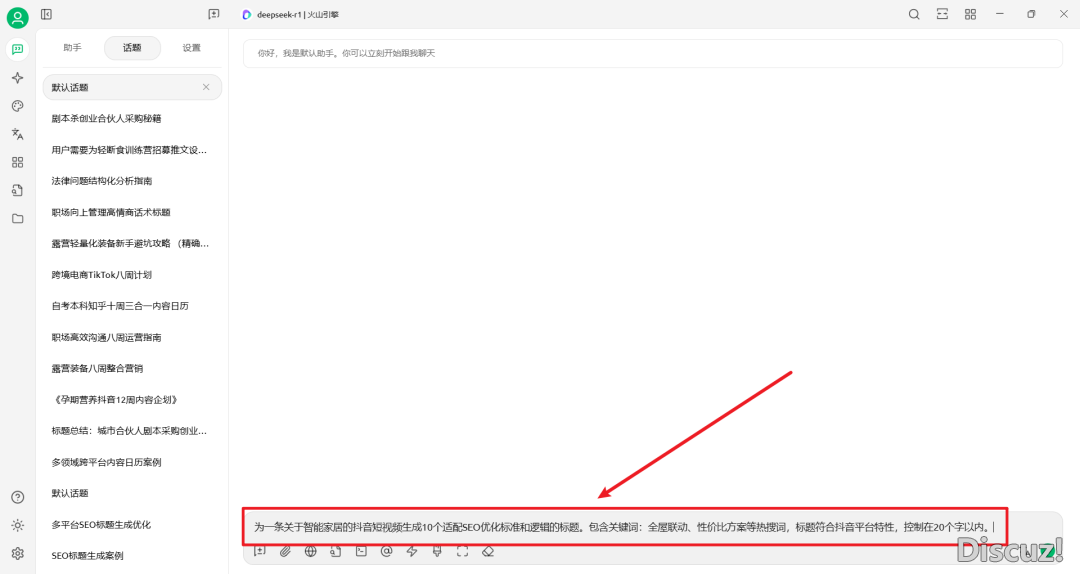This screenshot has width=1080, height=574.
Task: Toggle the sidebar collapse button at top
Action: click(x=47, y=14)
